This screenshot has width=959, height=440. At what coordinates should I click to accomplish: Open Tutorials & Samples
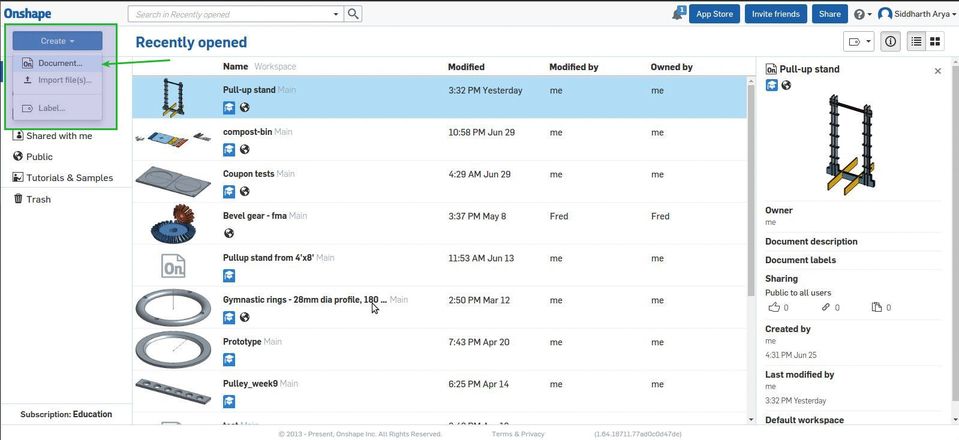63,177
